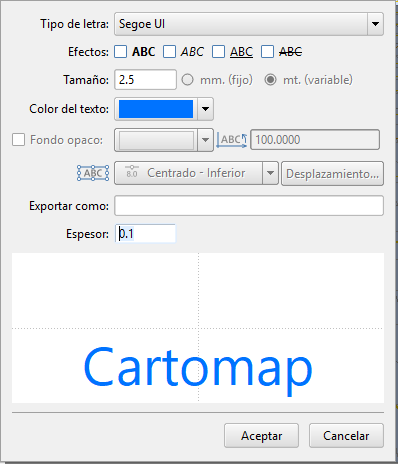The height and width of the screenshot is (464, 398).
Task: Open the Tipo de letra dropdown arrow
Action: [x=375, y=24]
